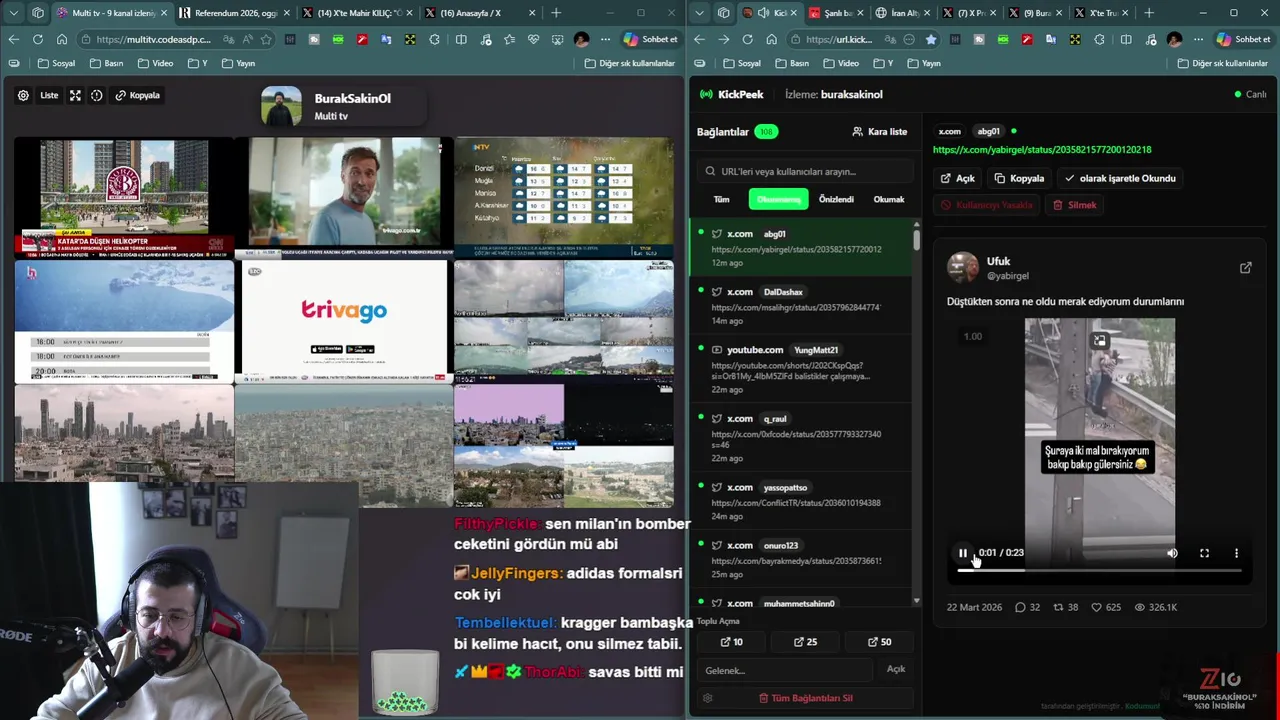Mark link as read with Okundu button
The image size is (1280, 720).
click(x=1119, y=178)
